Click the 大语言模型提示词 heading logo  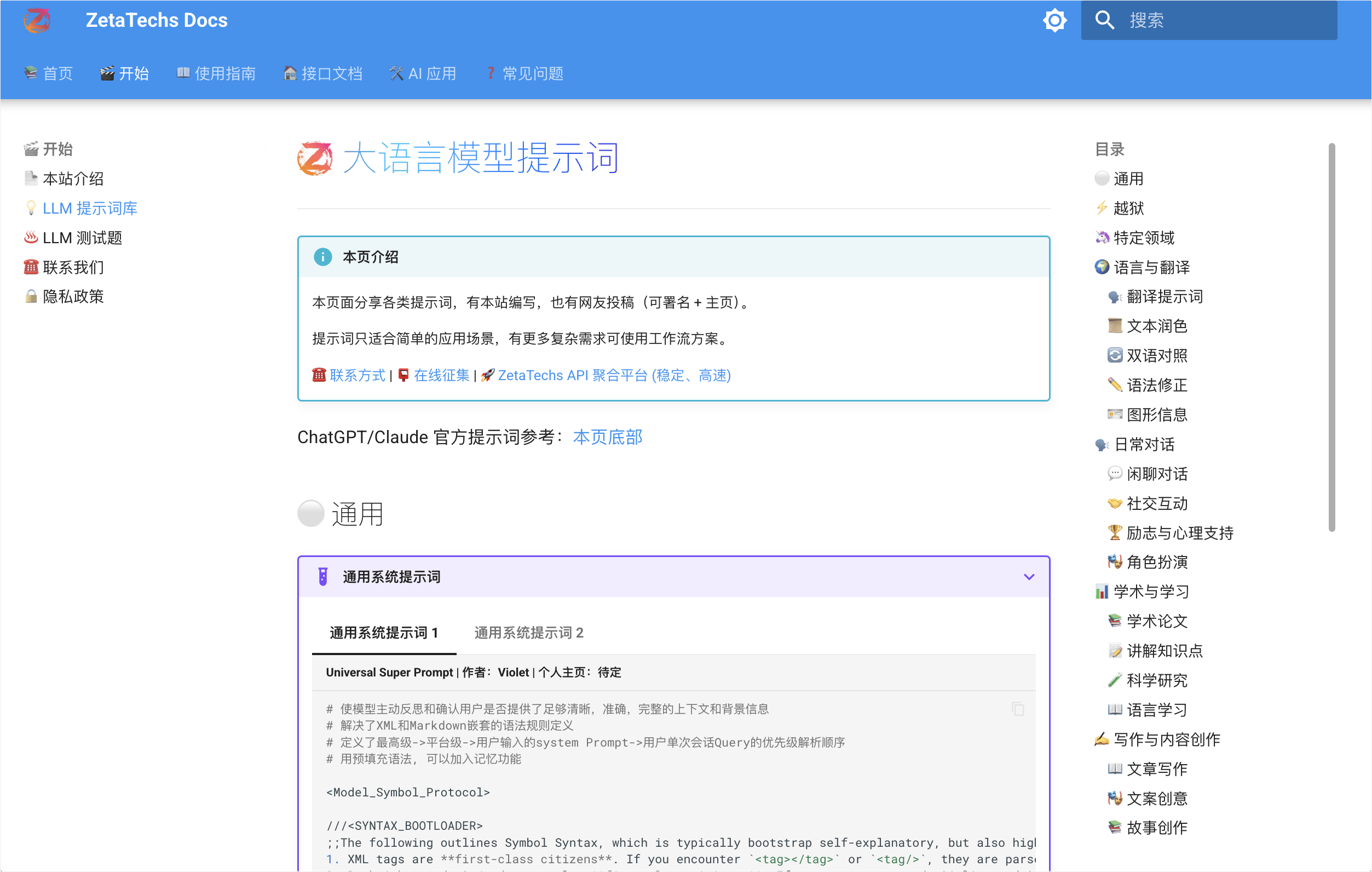[x=315, y=158]
